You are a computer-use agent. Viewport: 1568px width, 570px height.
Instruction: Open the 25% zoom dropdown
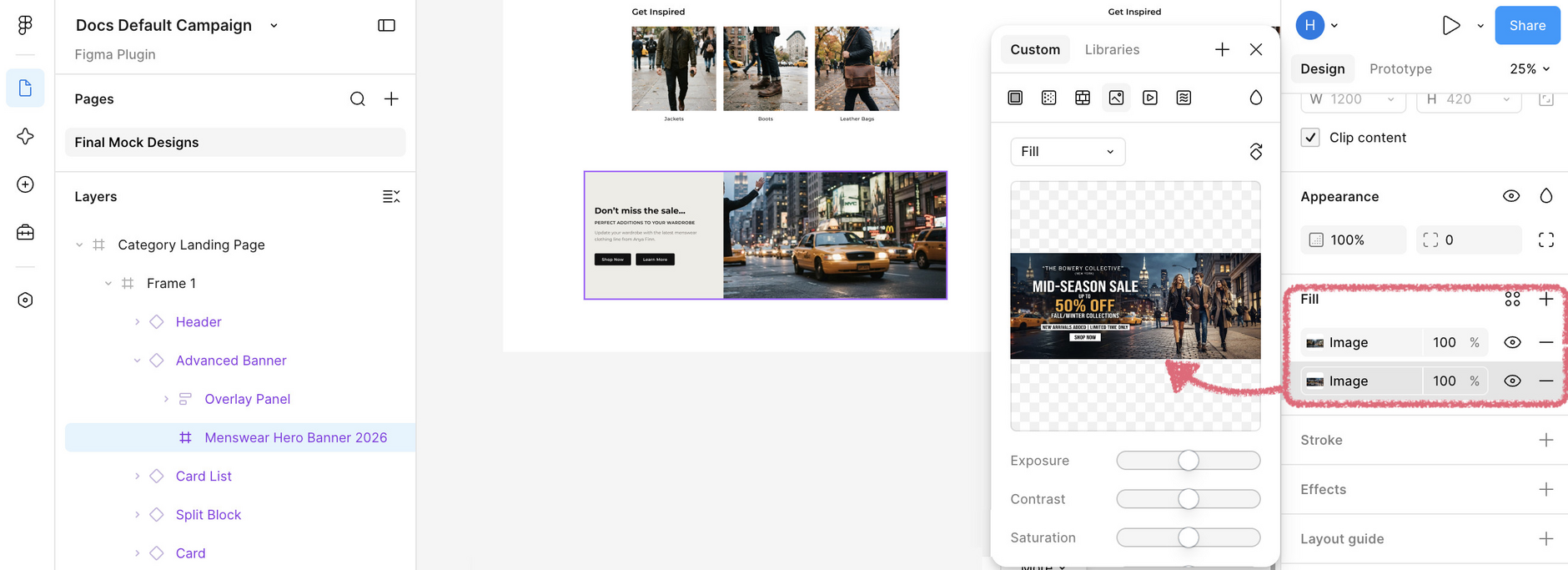1530,68
